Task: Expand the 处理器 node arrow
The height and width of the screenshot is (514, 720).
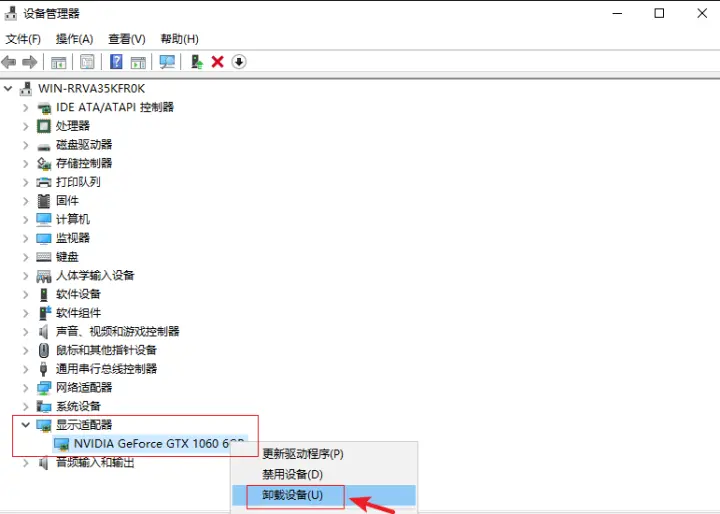Action: click(26, 126)
